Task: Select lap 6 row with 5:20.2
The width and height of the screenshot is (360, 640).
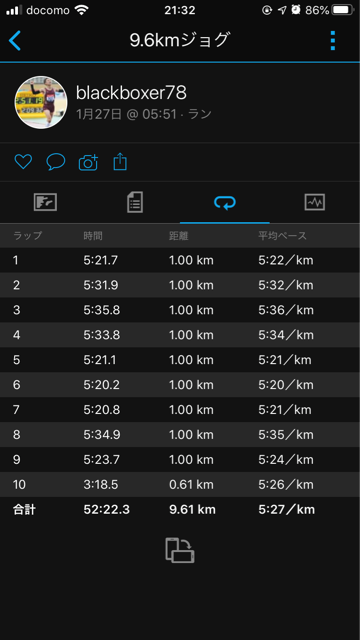Action: tap(180, 384)
